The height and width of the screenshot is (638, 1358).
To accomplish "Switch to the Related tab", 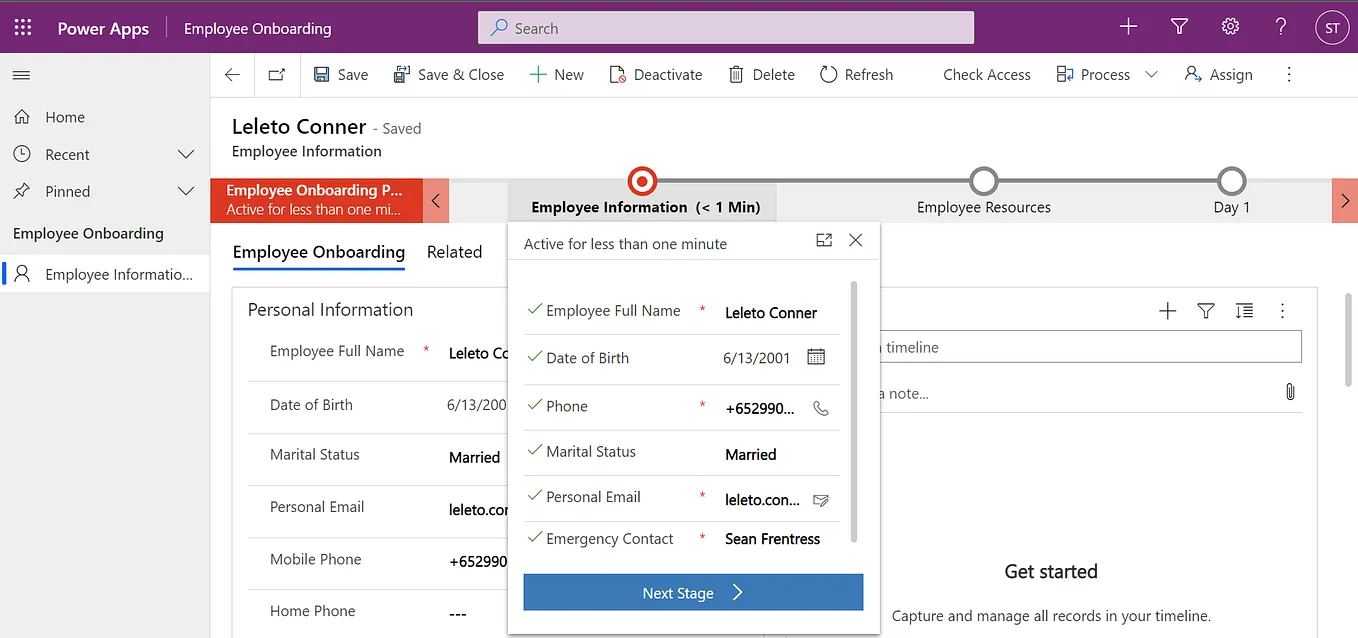I will pos(455,252).
